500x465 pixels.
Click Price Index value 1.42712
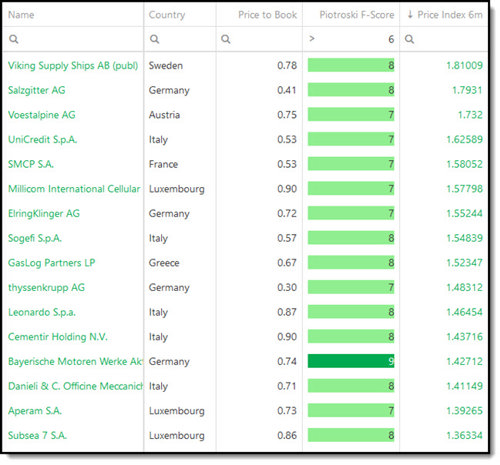click(x=464, y=362)
